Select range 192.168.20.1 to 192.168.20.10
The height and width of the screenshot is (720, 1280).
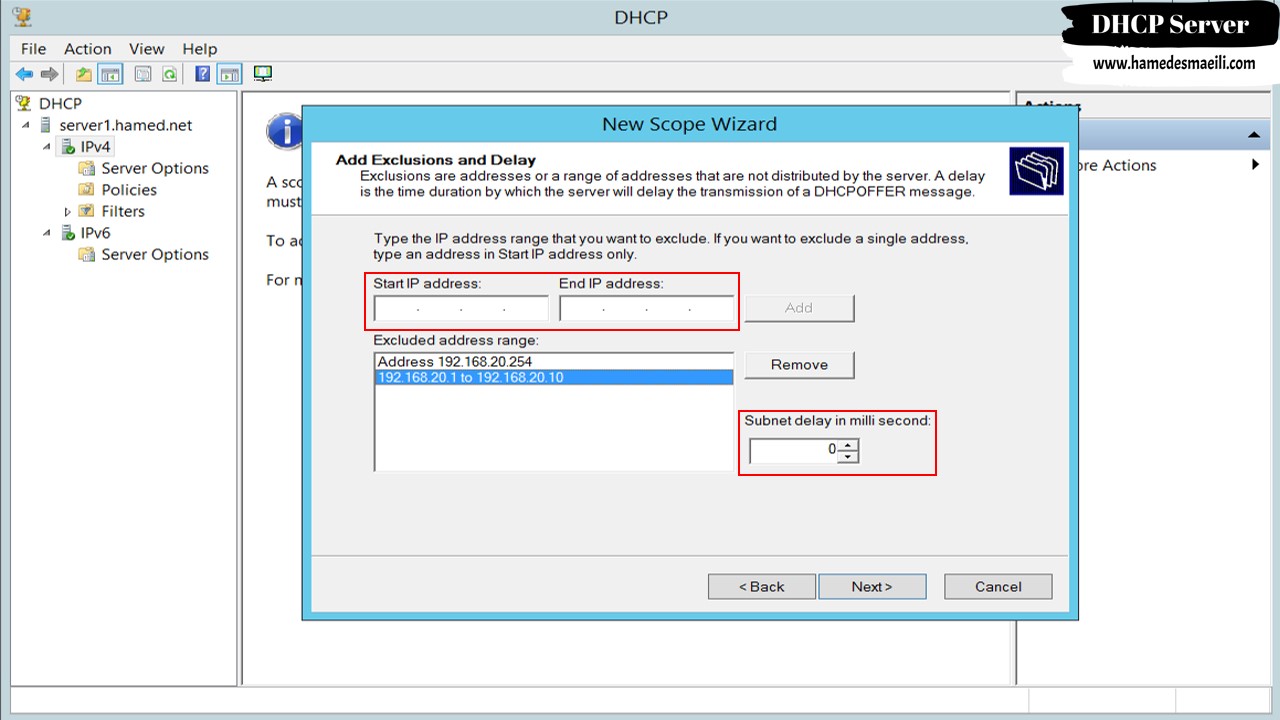click(x=554, y=377)
